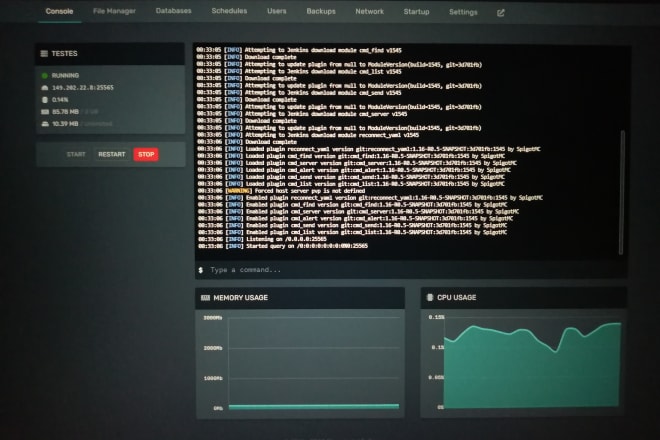This screenshot has height=440, width=660.
Task: Click the 10.39 MB disk value
Action: coord(65,124)
